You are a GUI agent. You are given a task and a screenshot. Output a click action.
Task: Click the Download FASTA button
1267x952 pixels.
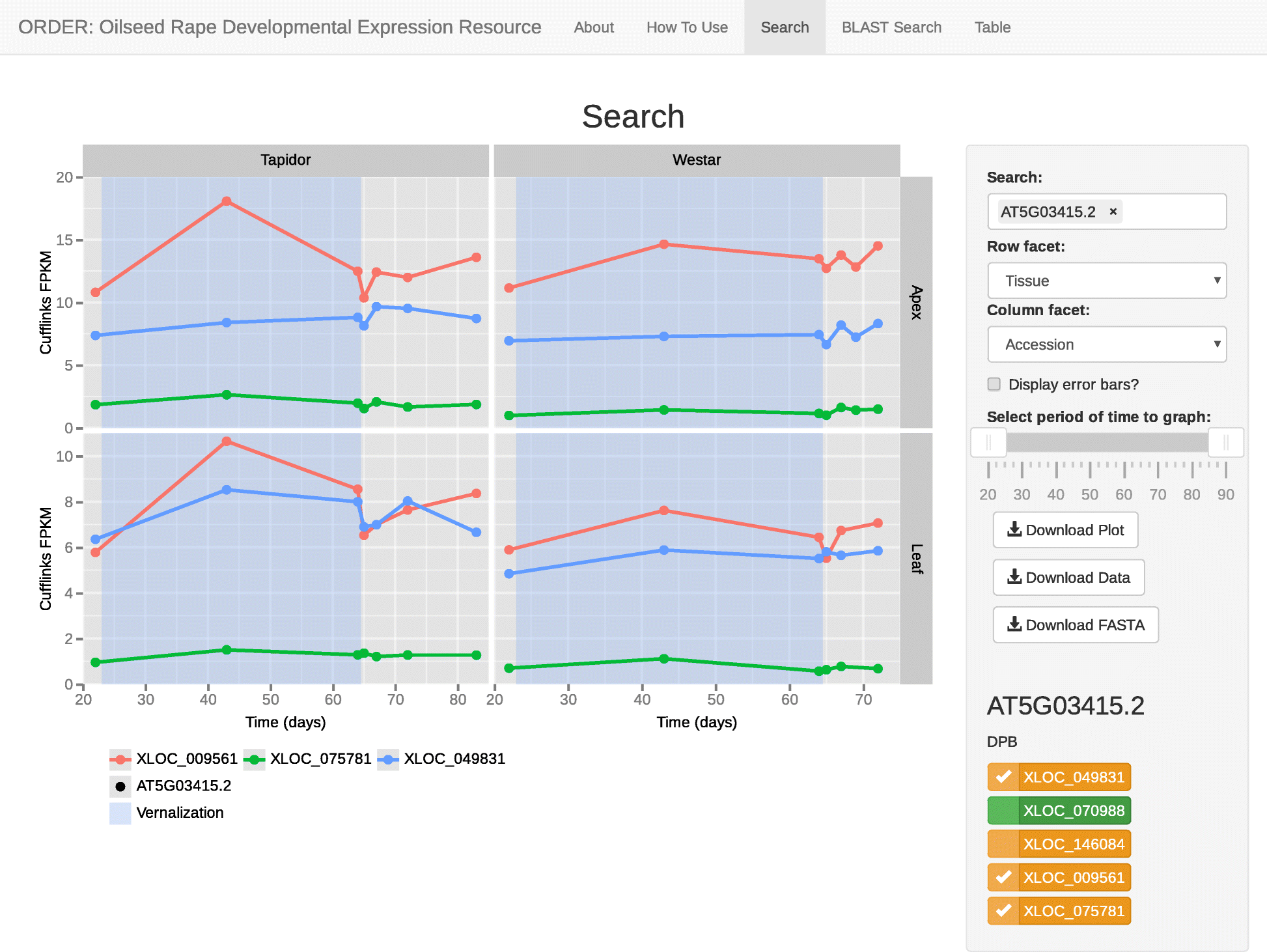point(1076,624)
